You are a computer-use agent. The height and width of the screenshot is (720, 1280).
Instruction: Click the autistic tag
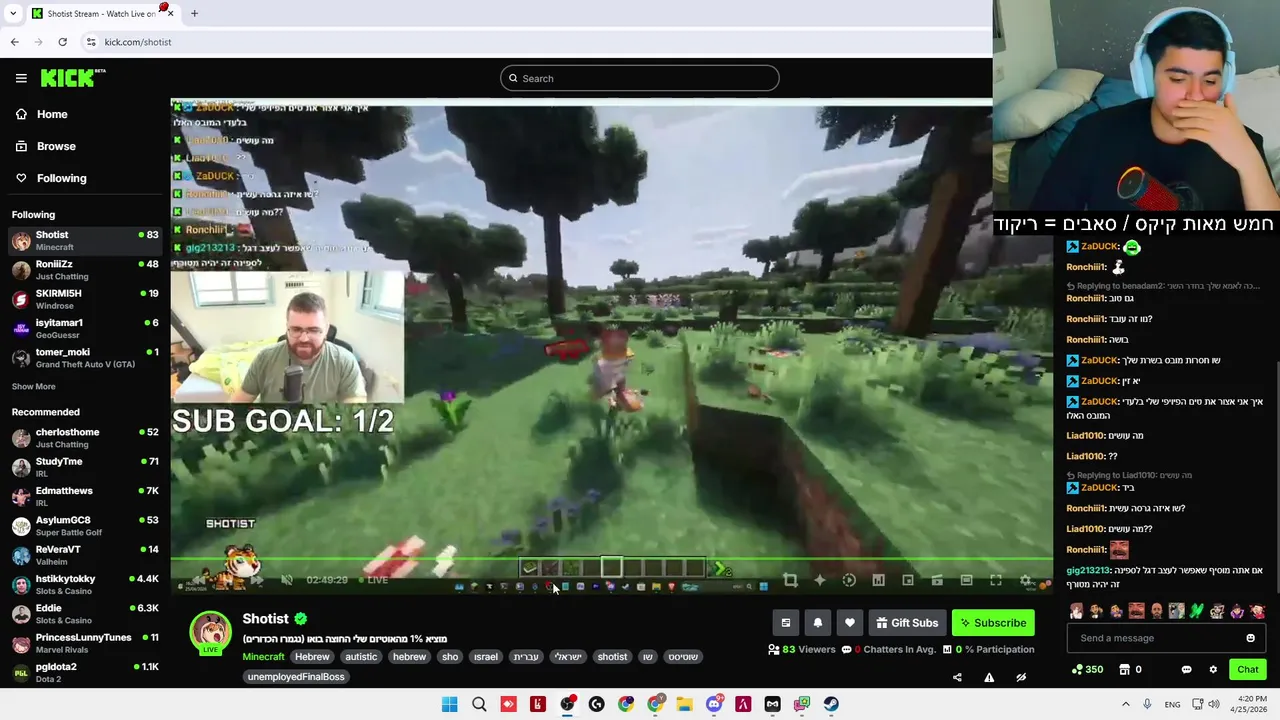point(361,657)
